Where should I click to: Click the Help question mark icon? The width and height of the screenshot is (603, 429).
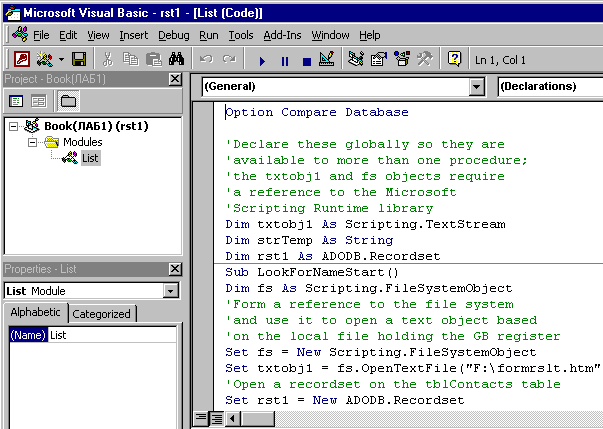tap(454, 59)
